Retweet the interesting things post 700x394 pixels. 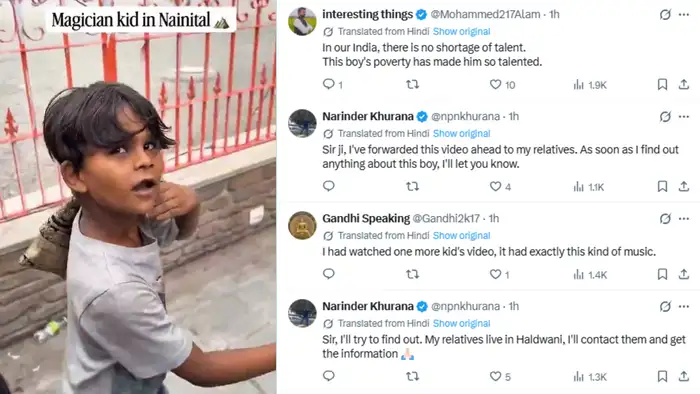point(412,84)
